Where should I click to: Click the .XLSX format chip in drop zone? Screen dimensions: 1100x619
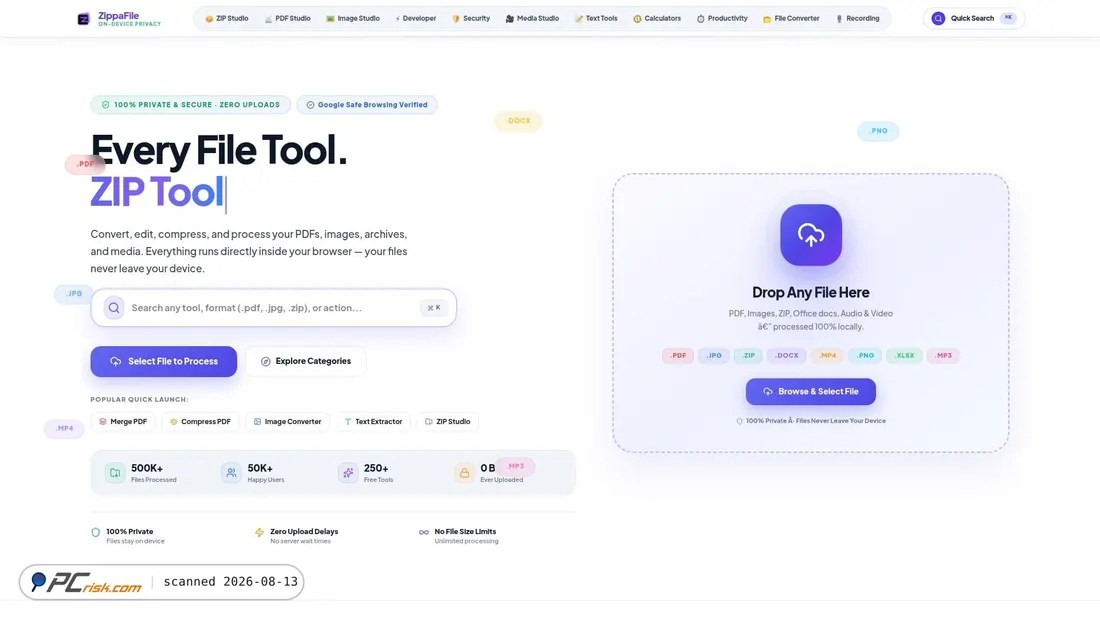904,356
